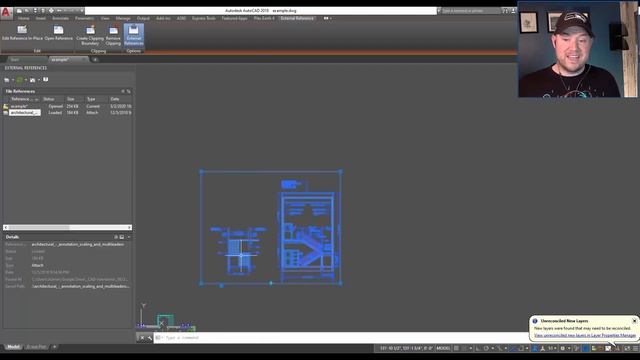Viewport: 640px width, 360px height.
Task: Click the Help icon in External References palette
Action: click(46, 80)
